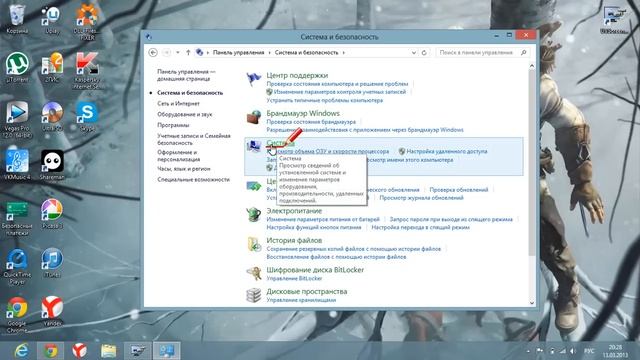Click the Центр поддержки flag icon

[x=253, y=79]
